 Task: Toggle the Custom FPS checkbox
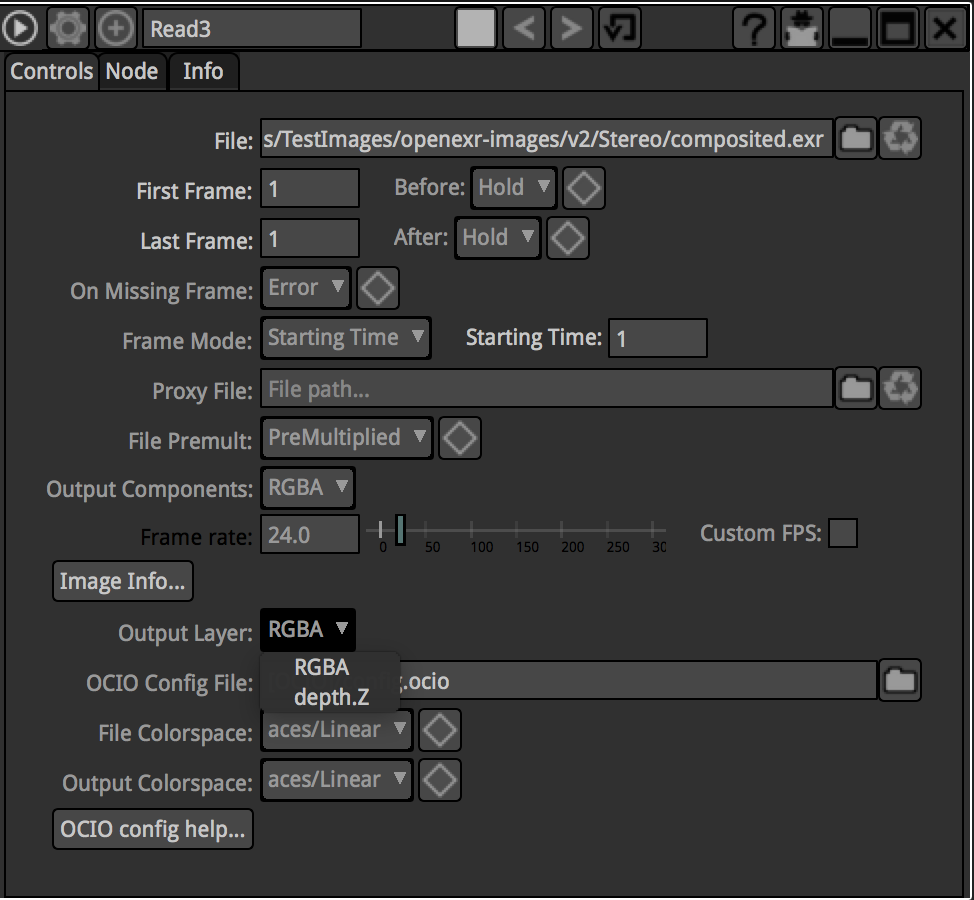[843, 534]
